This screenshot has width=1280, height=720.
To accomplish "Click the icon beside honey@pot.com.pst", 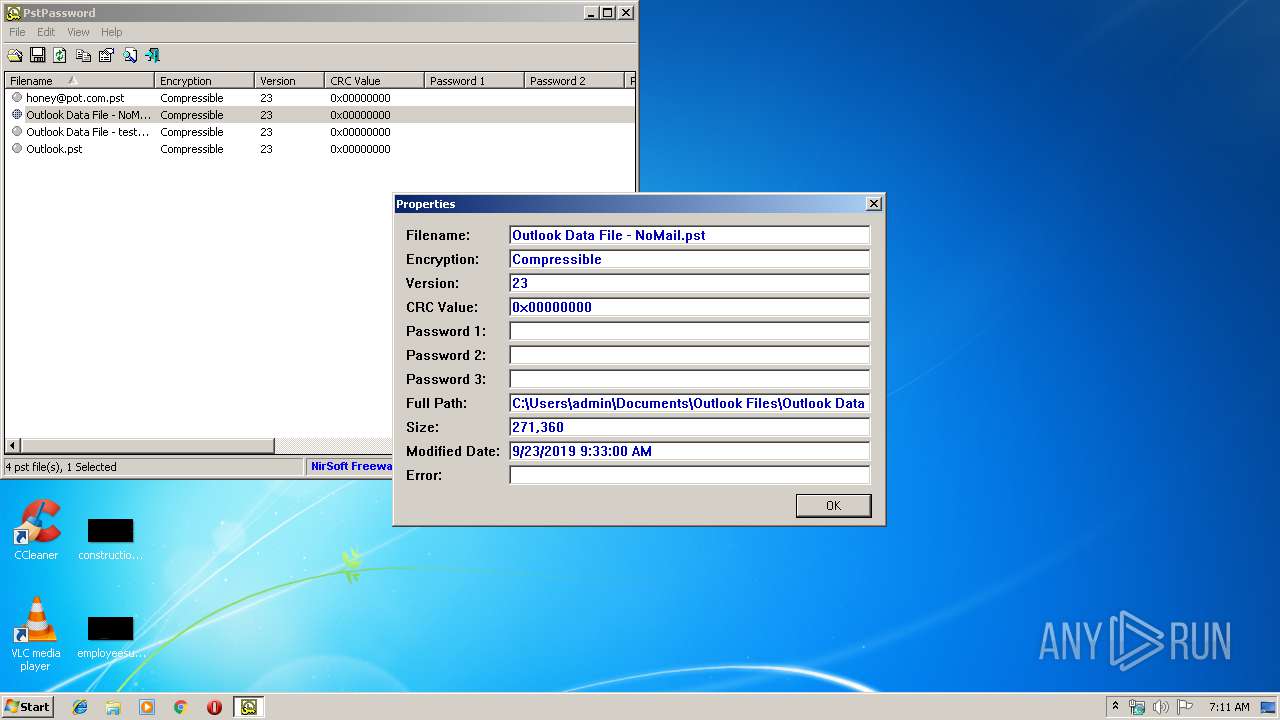I will [17, 98].
